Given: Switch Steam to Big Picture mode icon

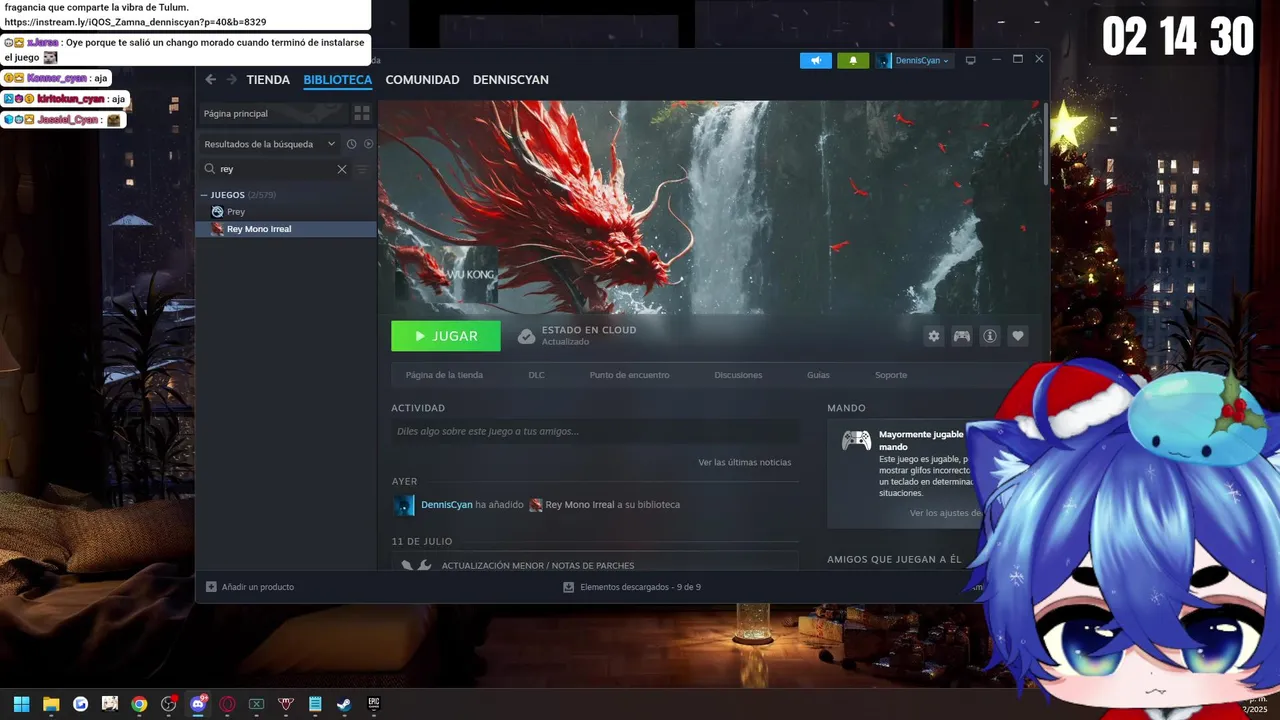Looking at the screenshot, I should pyautogui.click(x=970, y=60).
